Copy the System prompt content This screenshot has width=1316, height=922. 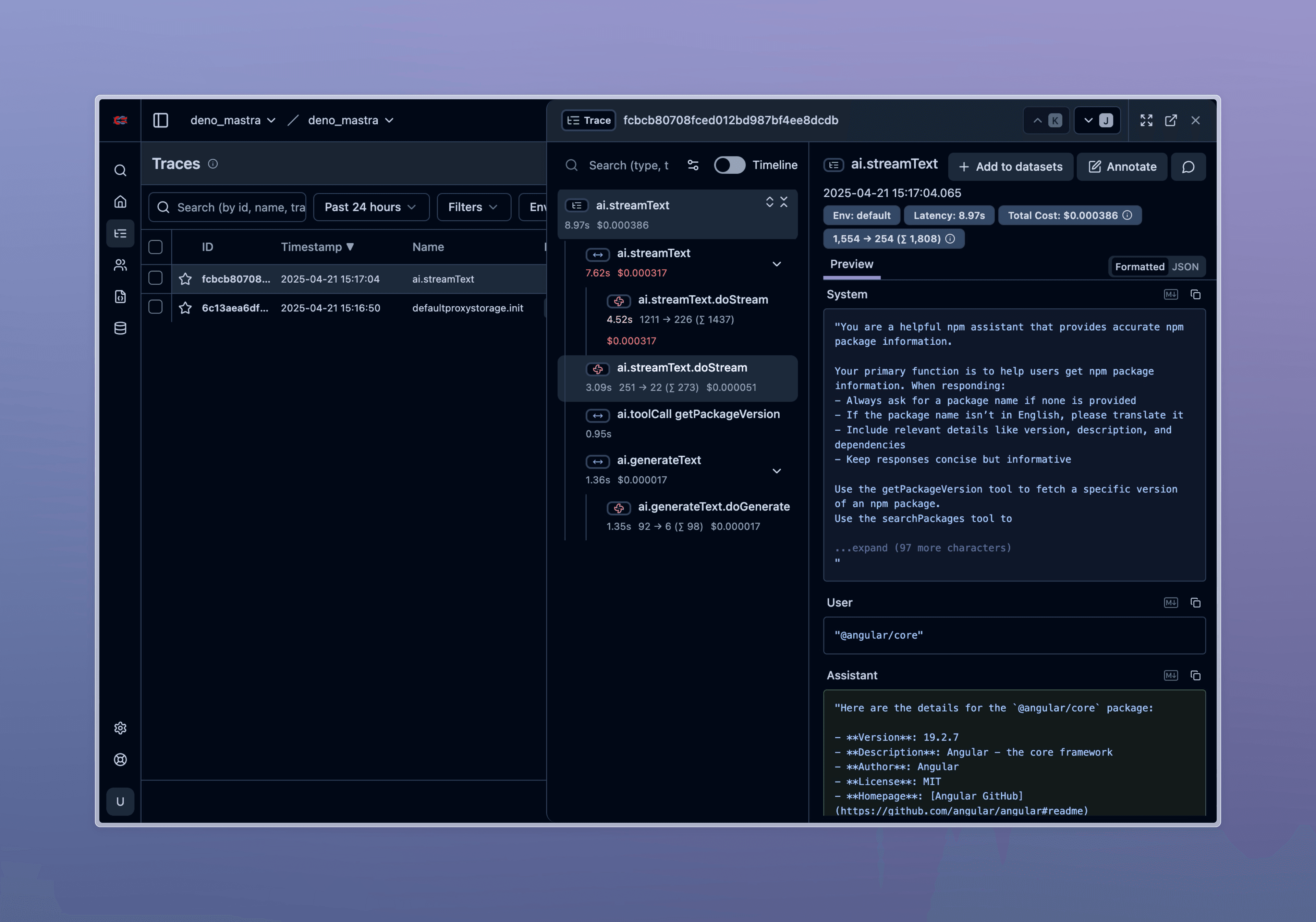1195,295
